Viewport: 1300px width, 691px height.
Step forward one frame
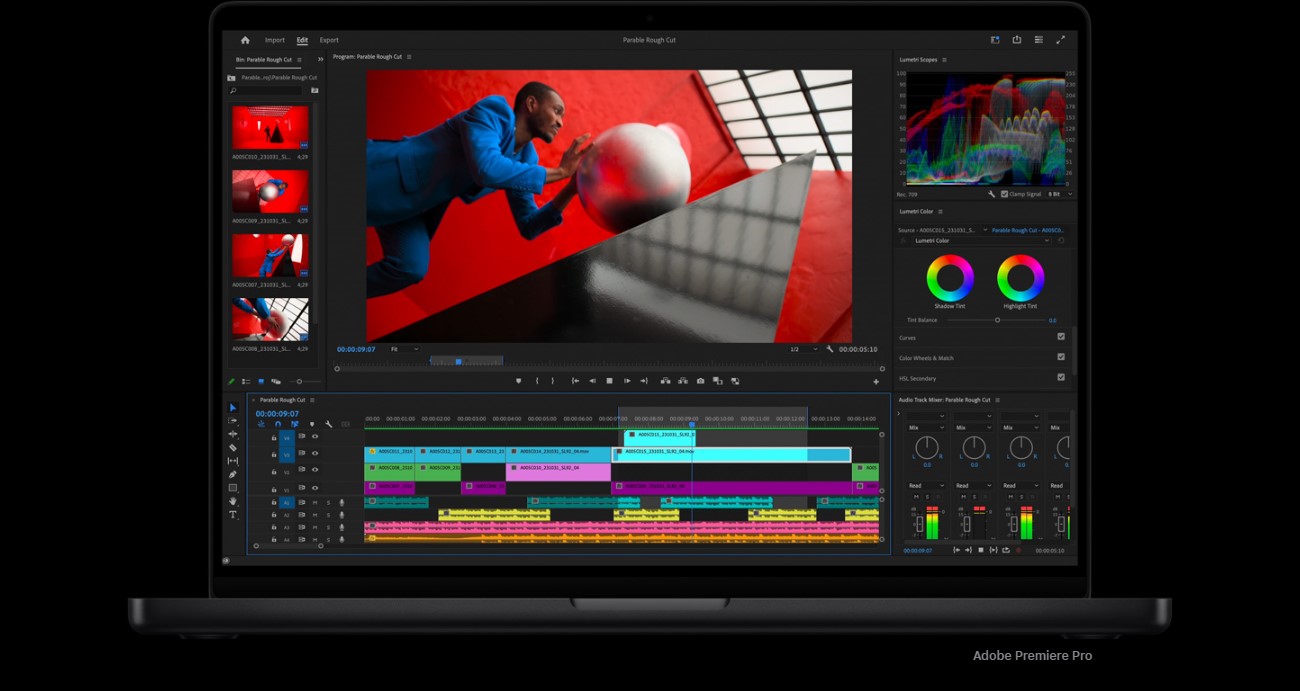pyautogui.click(x=627, y=381)
